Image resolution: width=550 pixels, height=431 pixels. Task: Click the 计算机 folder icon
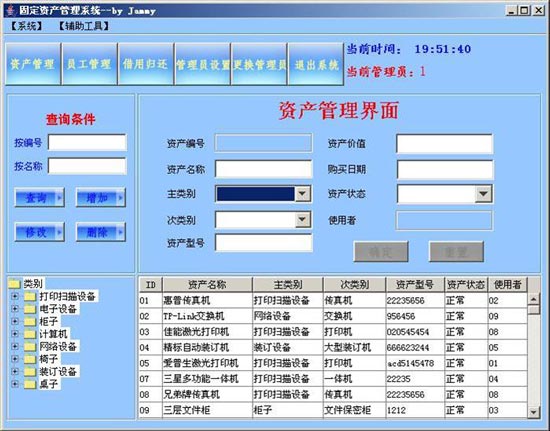30,334
